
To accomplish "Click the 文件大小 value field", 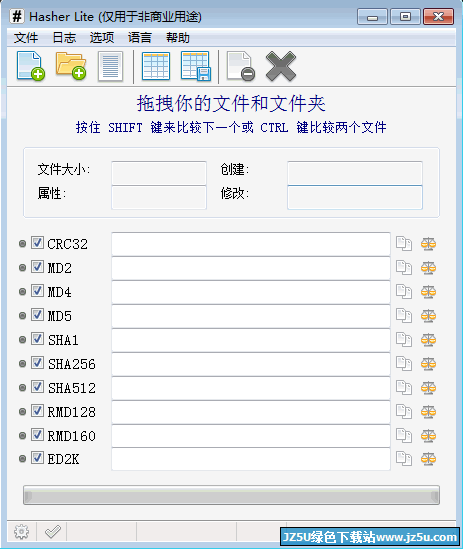I will tap(159, 173).
